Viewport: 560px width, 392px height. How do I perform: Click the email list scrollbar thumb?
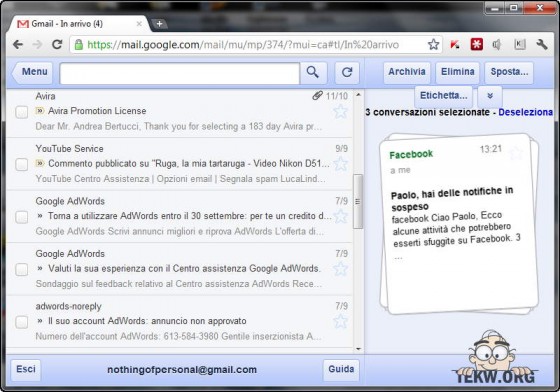pyautogui.click(x=358, y=201)
